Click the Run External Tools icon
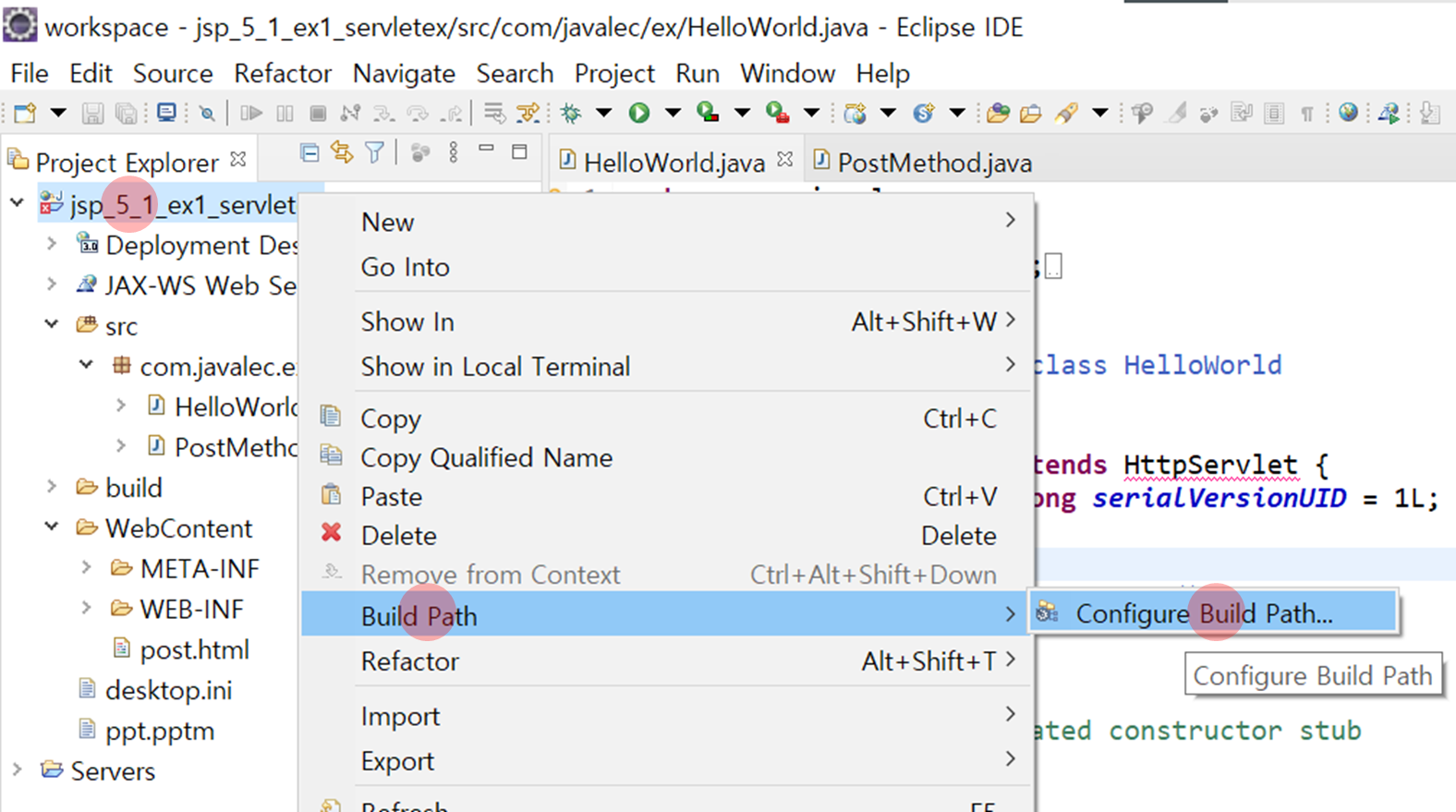Screen dimensions: 1456x812 click(x=777, y=113)
